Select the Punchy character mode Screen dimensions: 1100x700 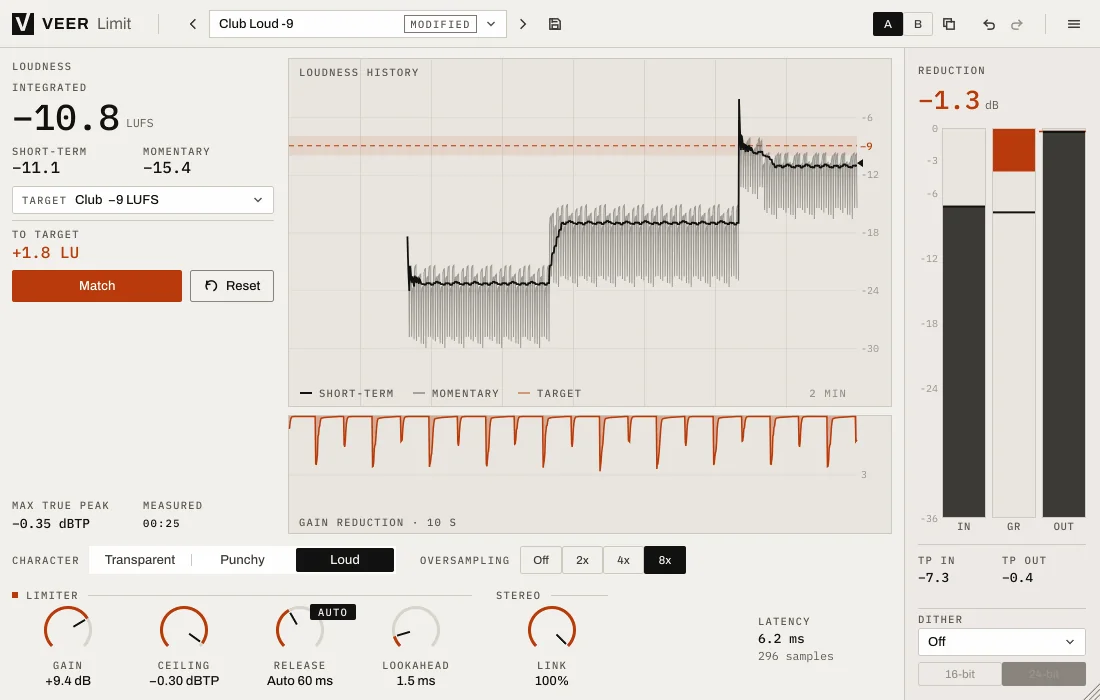pyautogui.click(x=243, y=560)
